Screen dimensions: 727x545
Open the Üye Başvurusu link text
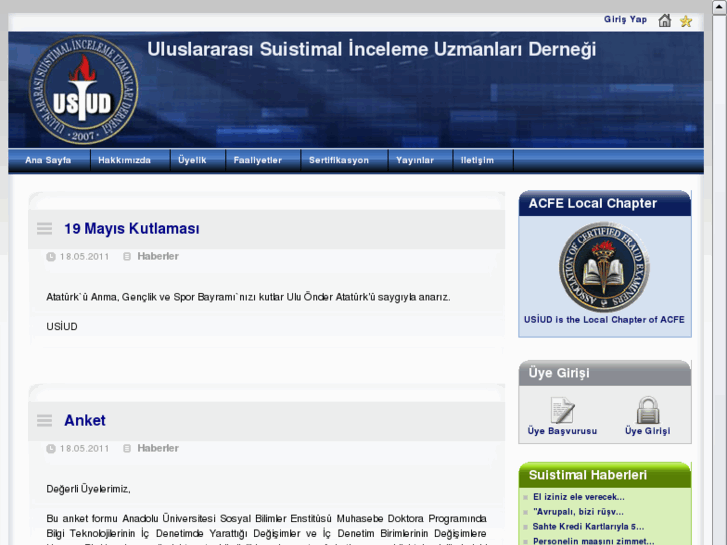pos(562,431)
